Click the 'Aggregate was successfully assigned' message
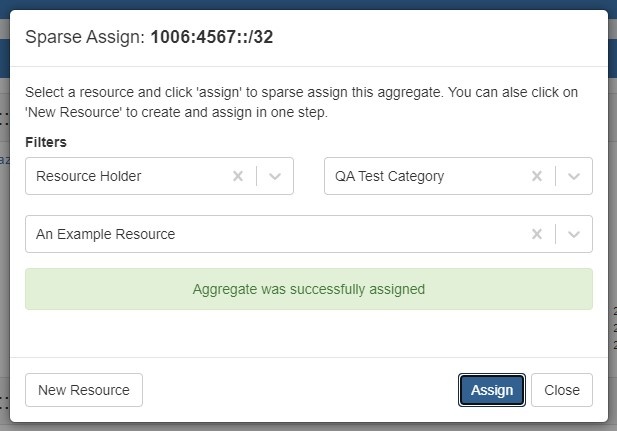This screenshot has height=431, width=617. [x=308, y=289]
